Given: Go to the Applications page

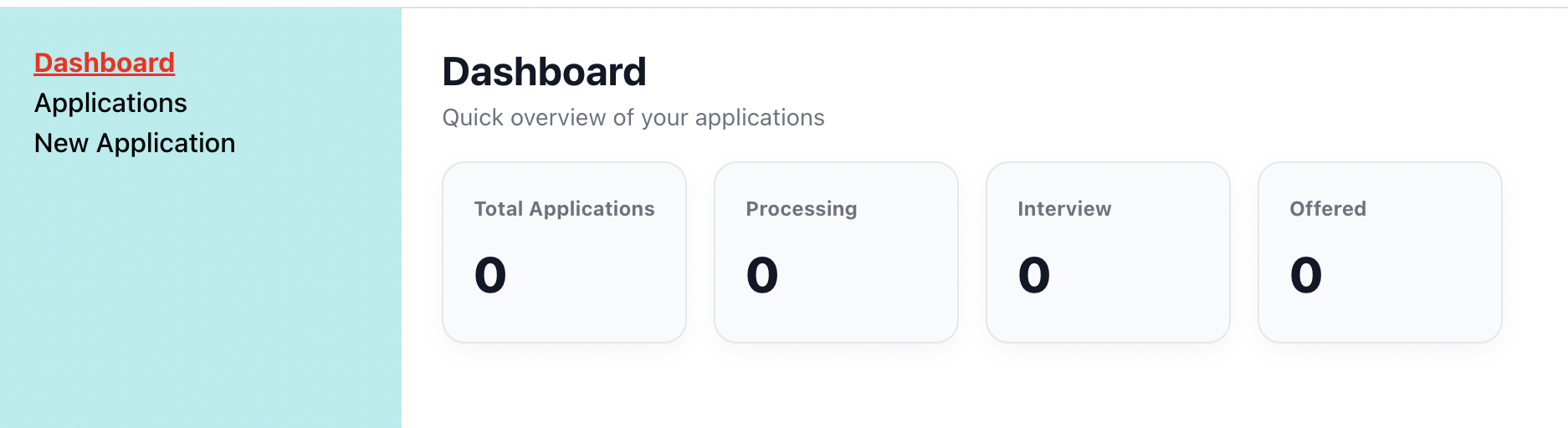Looking at the screenshot, I should pyautogui.click(x=110, y=103).
